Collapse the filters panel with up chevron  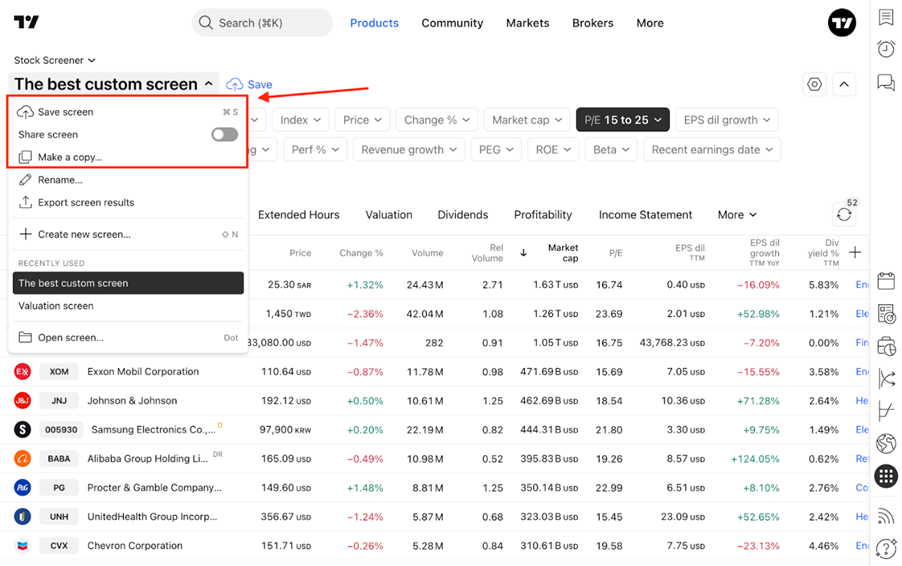pos(844,85)
